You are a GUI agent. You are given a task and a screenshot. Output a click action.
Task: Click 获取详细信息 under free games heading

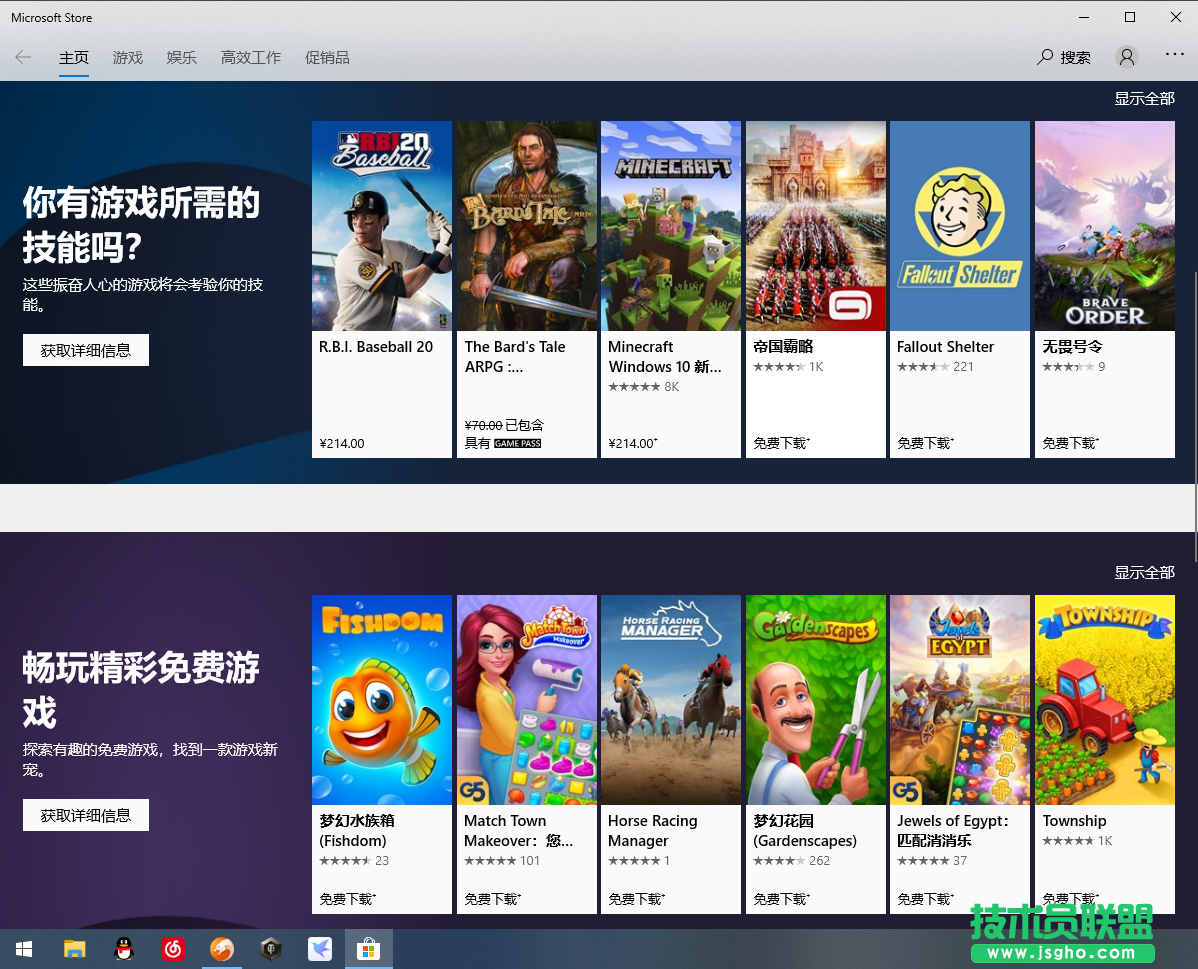point(86,815)
